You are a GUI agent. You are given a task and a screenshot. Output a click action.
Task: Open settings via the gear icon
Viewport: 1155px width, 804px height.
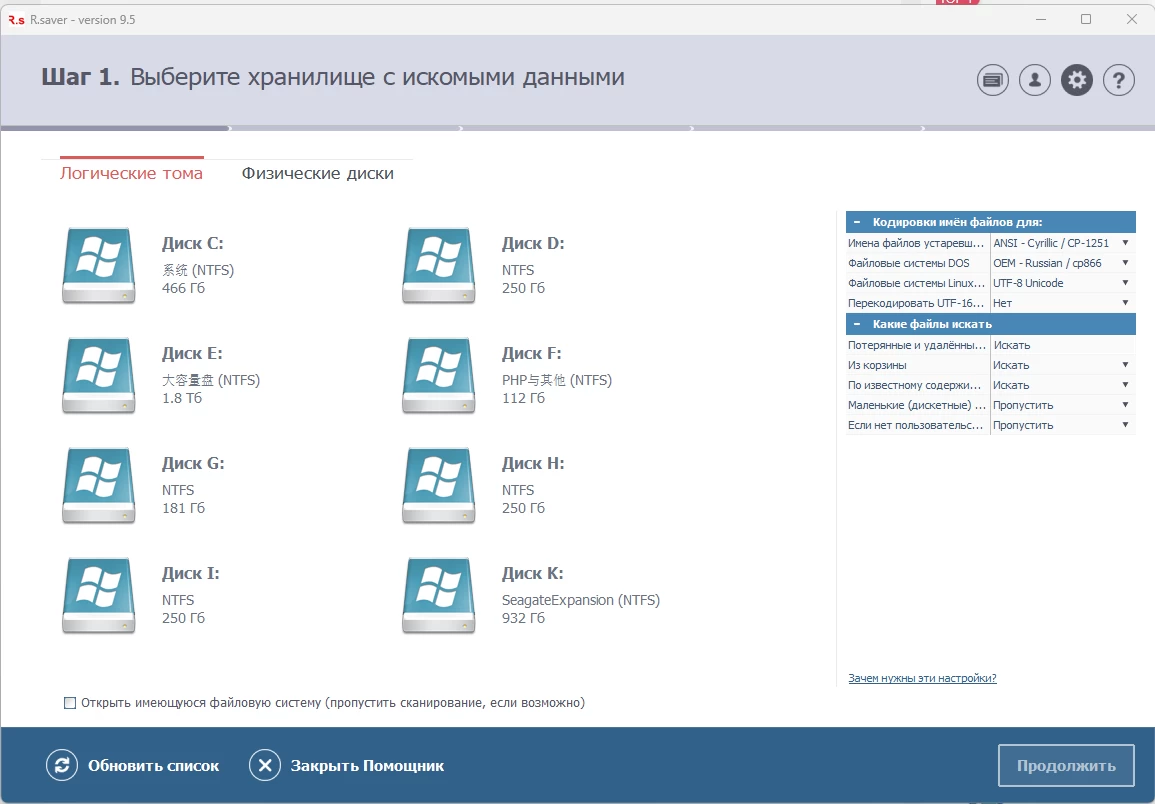pos(1076,81)
